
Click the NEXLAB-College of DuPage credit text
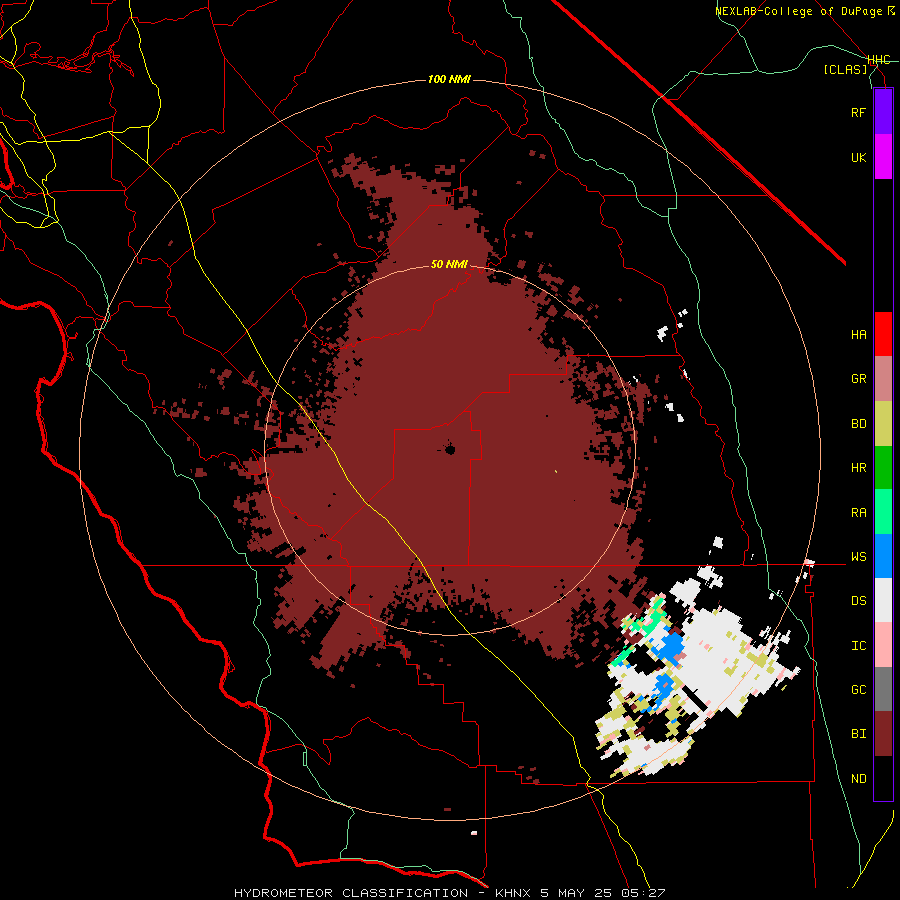click(800, 11)
